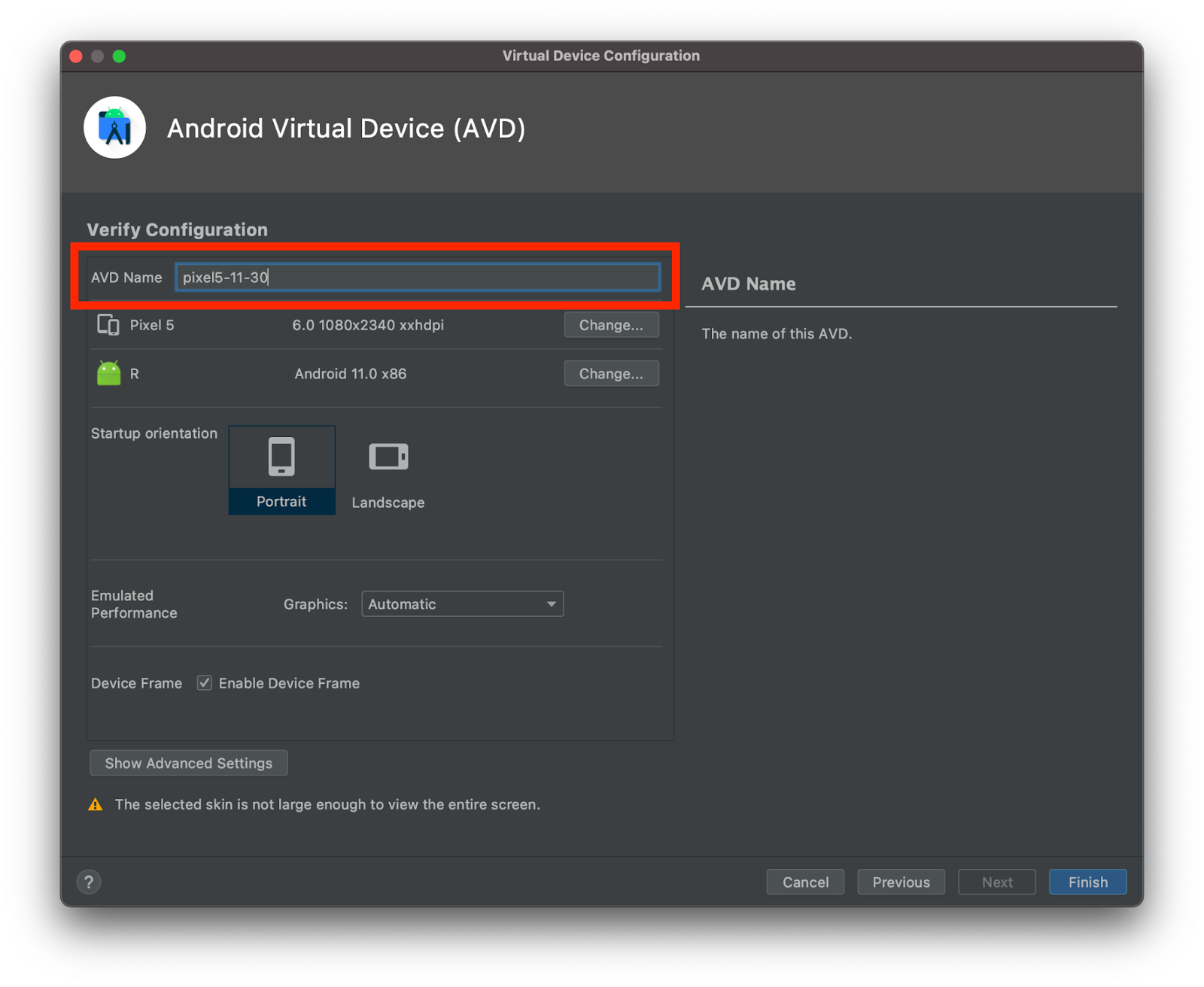
Task: Open help with the question mark button
Action: 89,882
